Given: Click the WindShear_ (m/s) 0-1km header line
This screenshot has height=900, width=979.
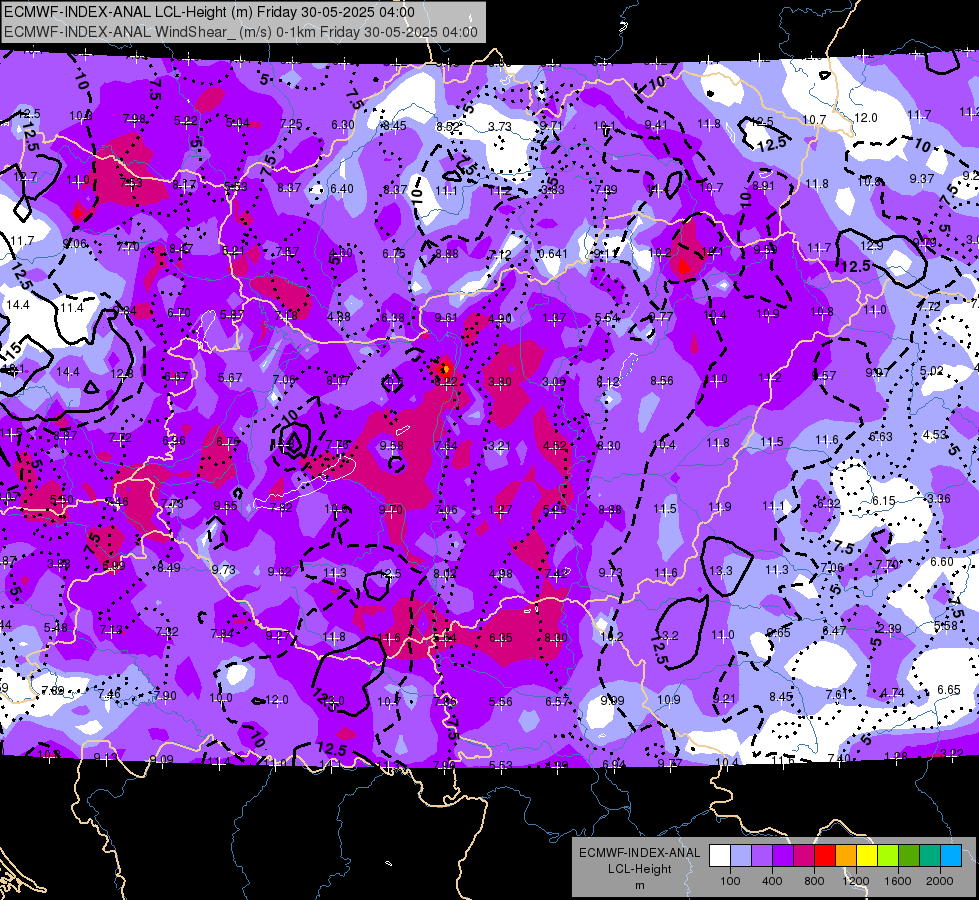Looking at the screenshot, I should coord(240,32).
